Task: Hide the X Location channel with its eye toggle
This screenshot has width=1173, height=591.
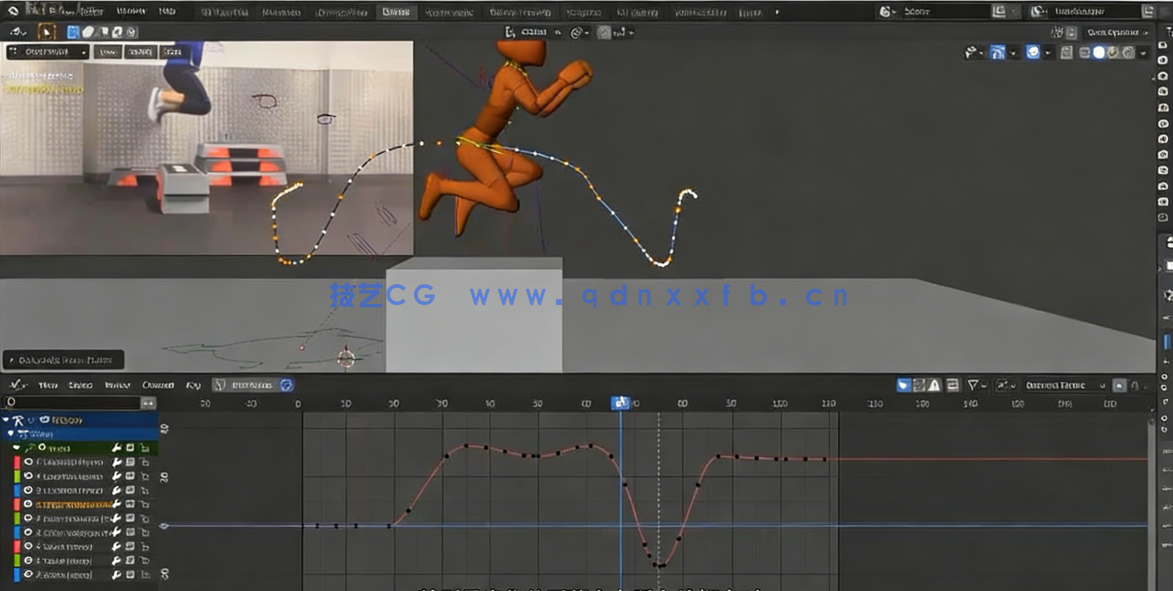Action: 27,463
